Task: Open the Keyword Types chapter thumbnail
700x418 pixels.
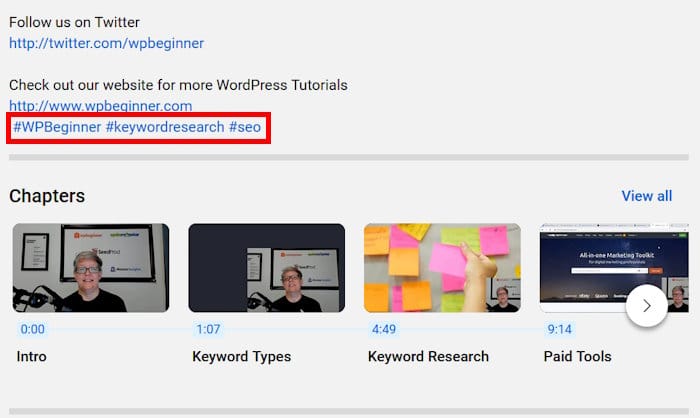Action: pyautogui.click(x=267, y=268)
